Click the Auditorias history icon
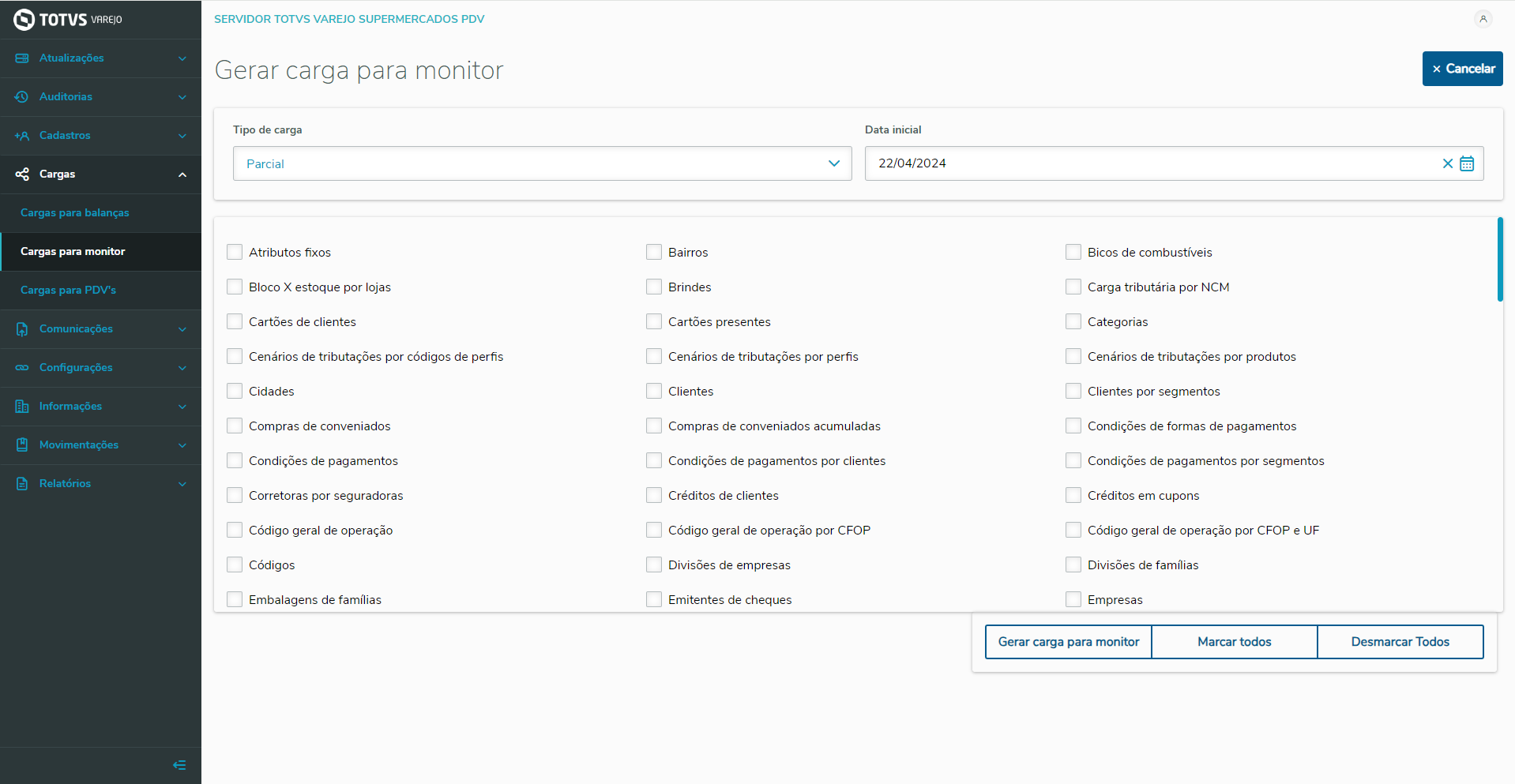 point(22,96)
